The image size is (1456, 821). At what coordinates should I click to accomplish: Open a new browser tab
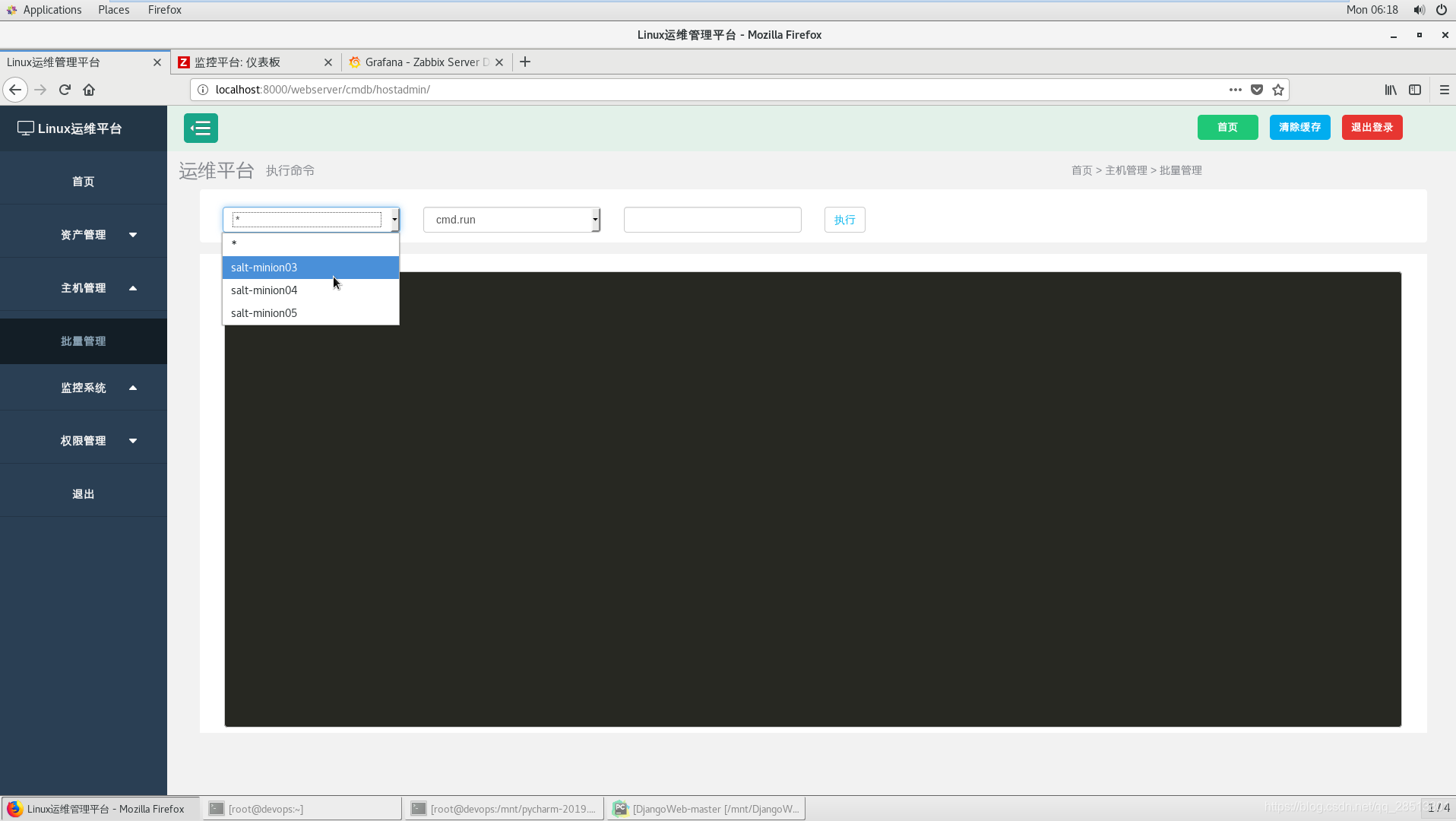(x=525, y=62)
